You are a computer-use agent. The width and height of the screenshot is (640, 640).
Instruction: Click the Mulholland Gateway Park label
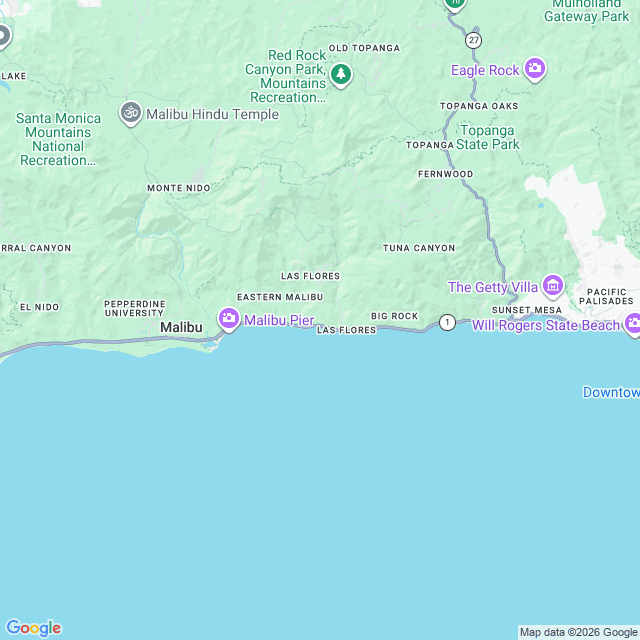pos(587,11)
